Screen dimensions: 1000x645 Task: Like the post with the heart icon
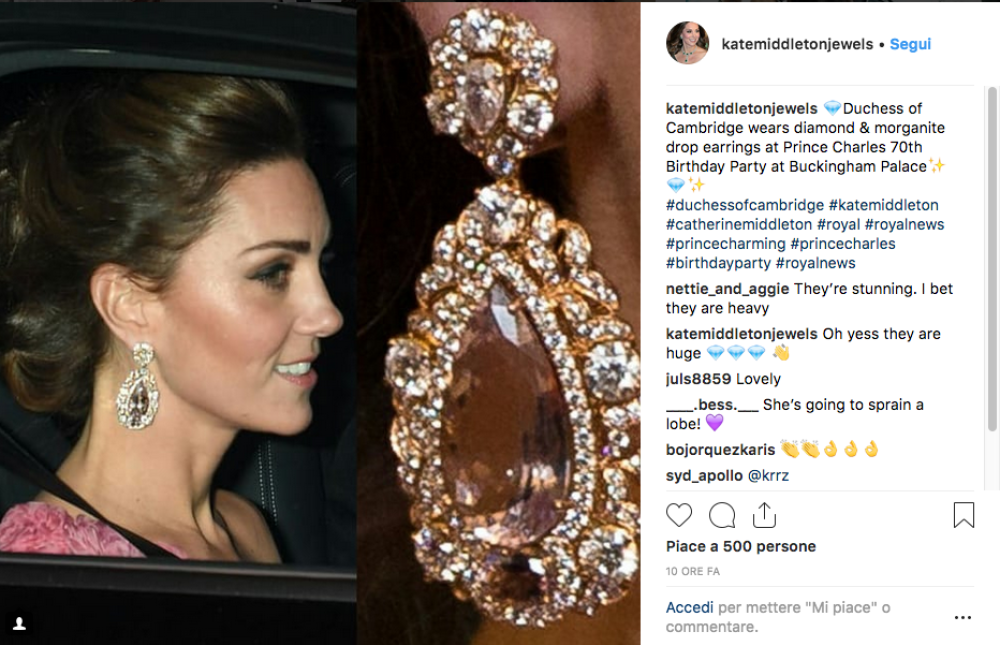[679, 515]
